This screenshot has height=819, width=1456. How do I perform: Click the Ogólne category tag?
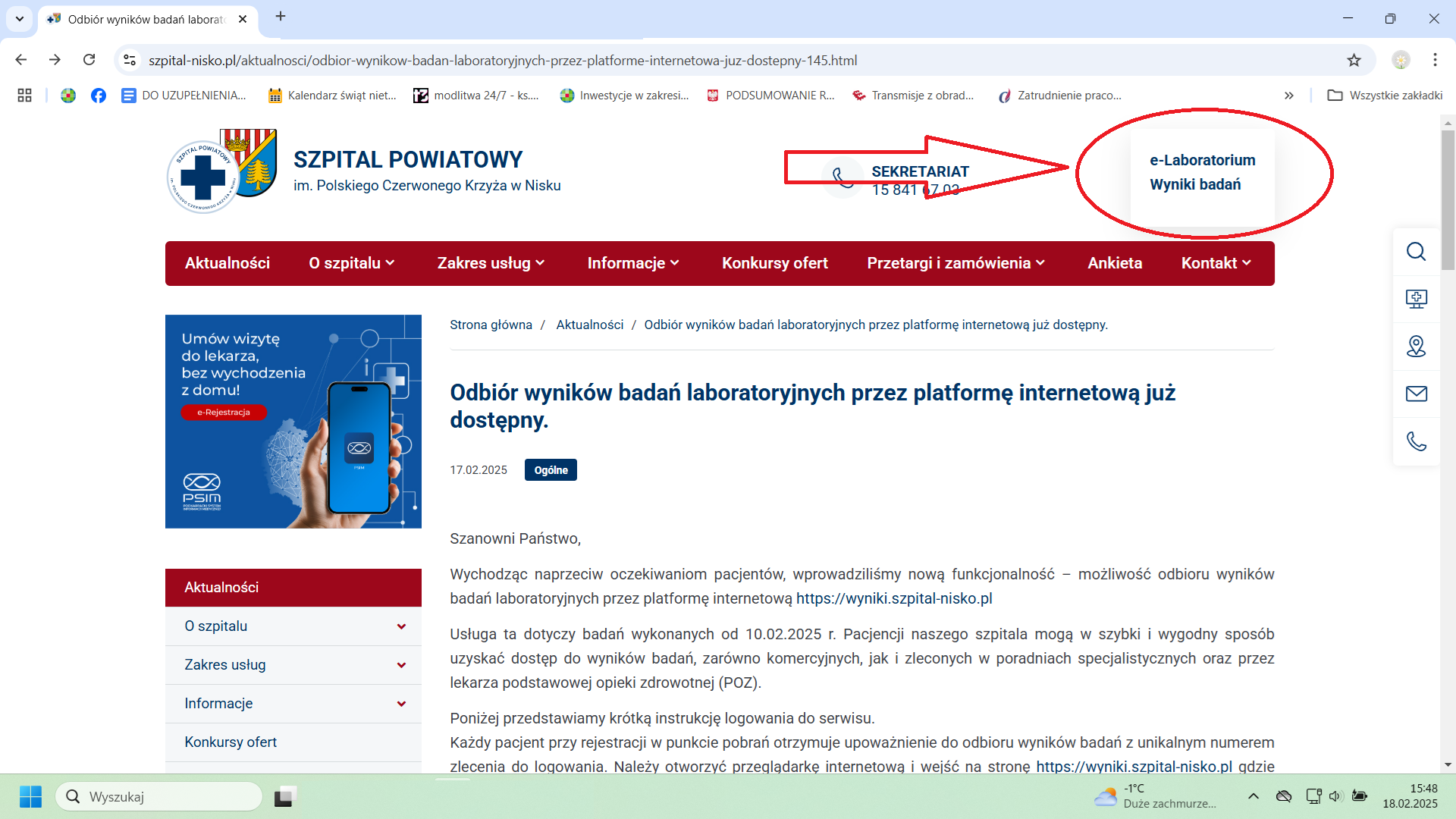[x=551, y=470]
